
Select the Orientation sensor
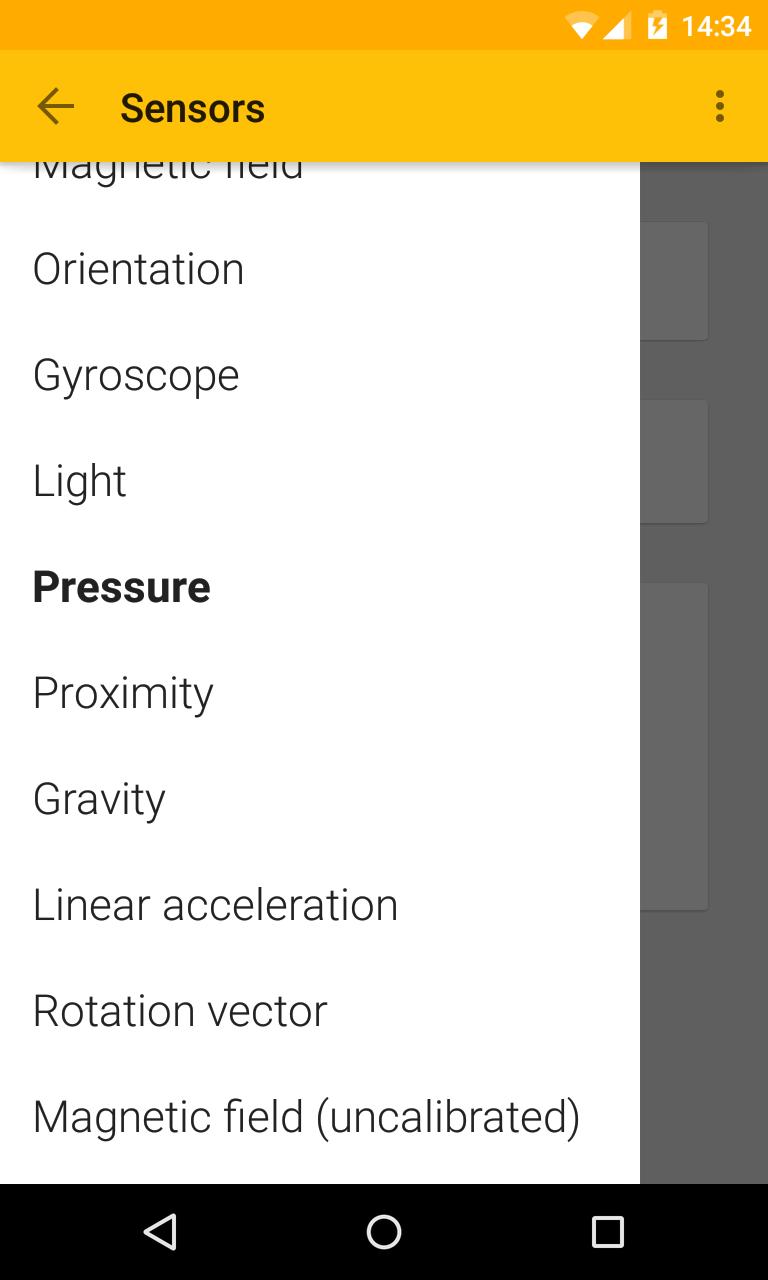(138, 268)
